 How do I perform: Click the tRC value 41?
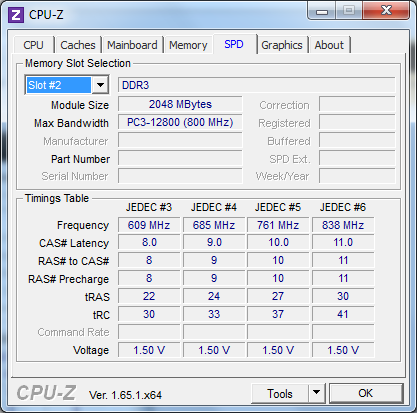pos(343,314)
